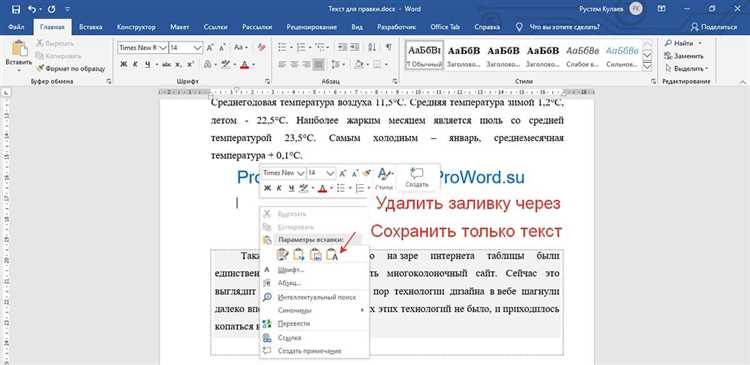
Task: Click the Поделиться share button
Action: click(x=714, y=27)
